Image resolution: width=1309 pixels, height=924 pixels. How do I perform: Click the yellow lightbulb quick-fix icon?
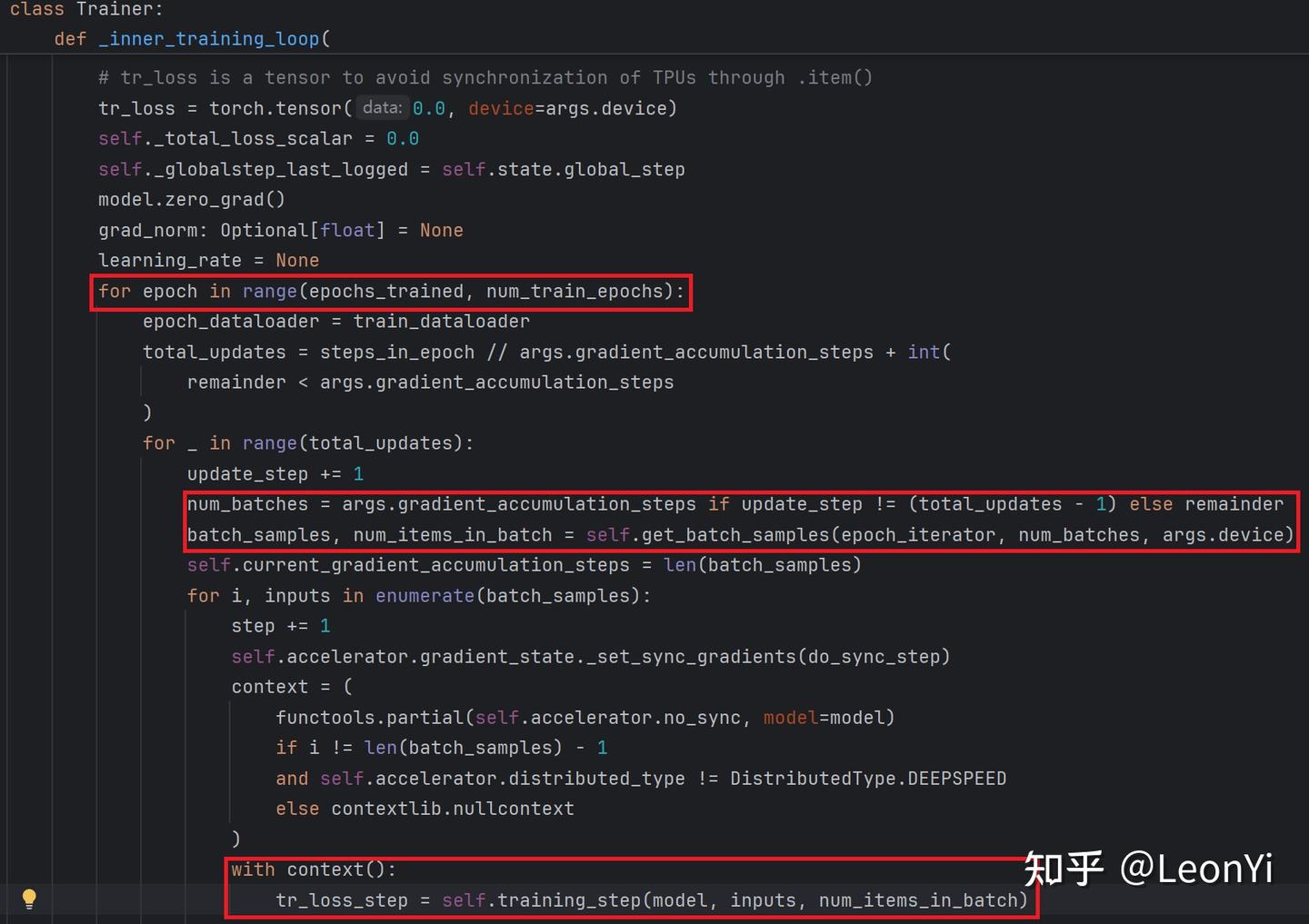pyautogui.click(x=29, y=899)
